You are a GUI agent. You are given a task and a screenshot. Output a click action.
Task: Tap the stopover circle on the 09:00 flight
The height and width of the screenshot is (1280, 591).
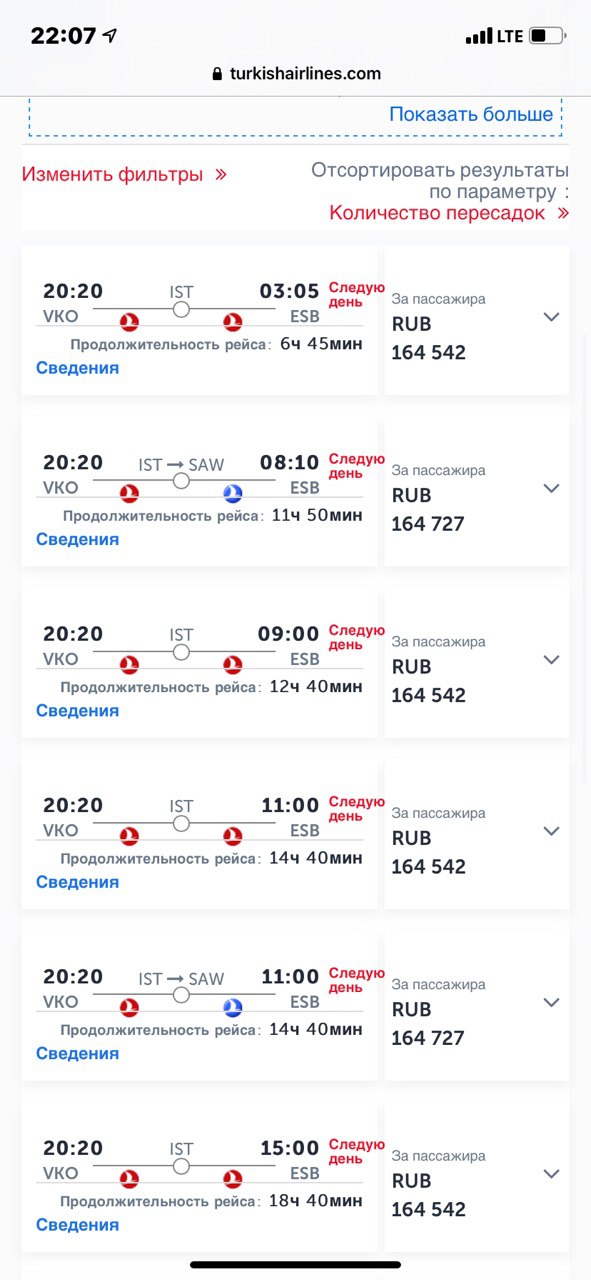[x=181, y=652]
